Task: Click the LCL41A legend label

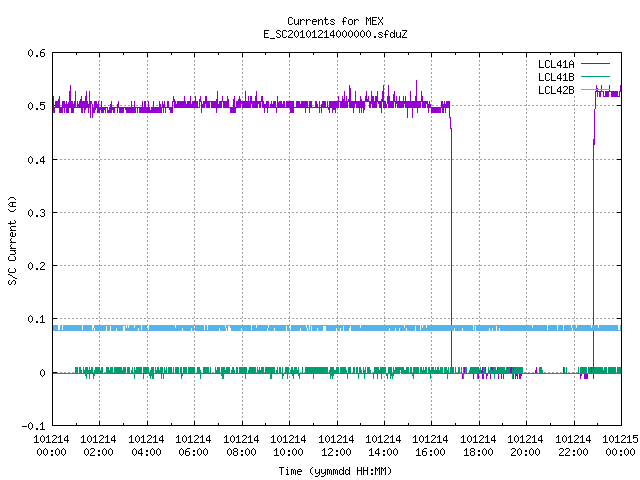Action: click(x=556, y=64)
